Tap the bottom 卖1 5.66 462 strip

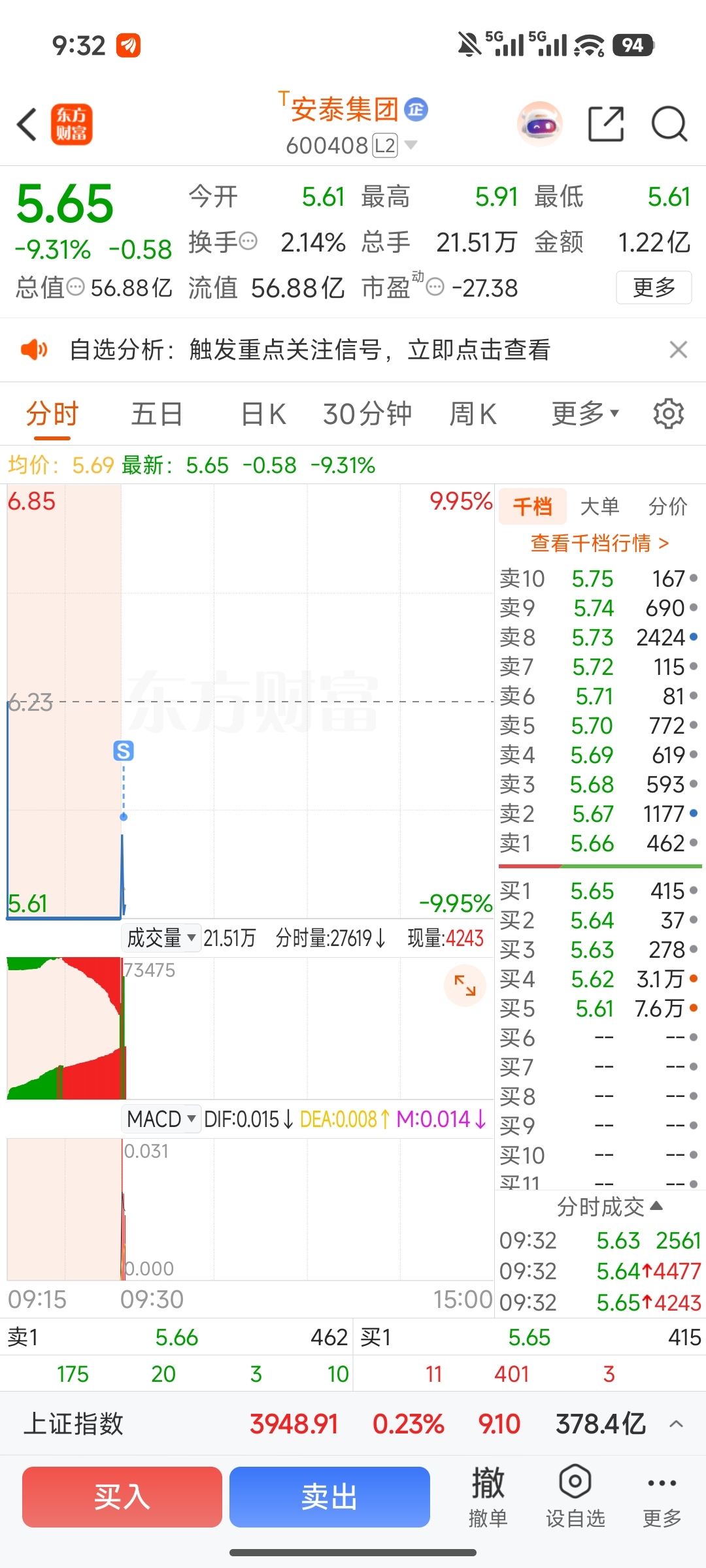(x=176, y=1337)
